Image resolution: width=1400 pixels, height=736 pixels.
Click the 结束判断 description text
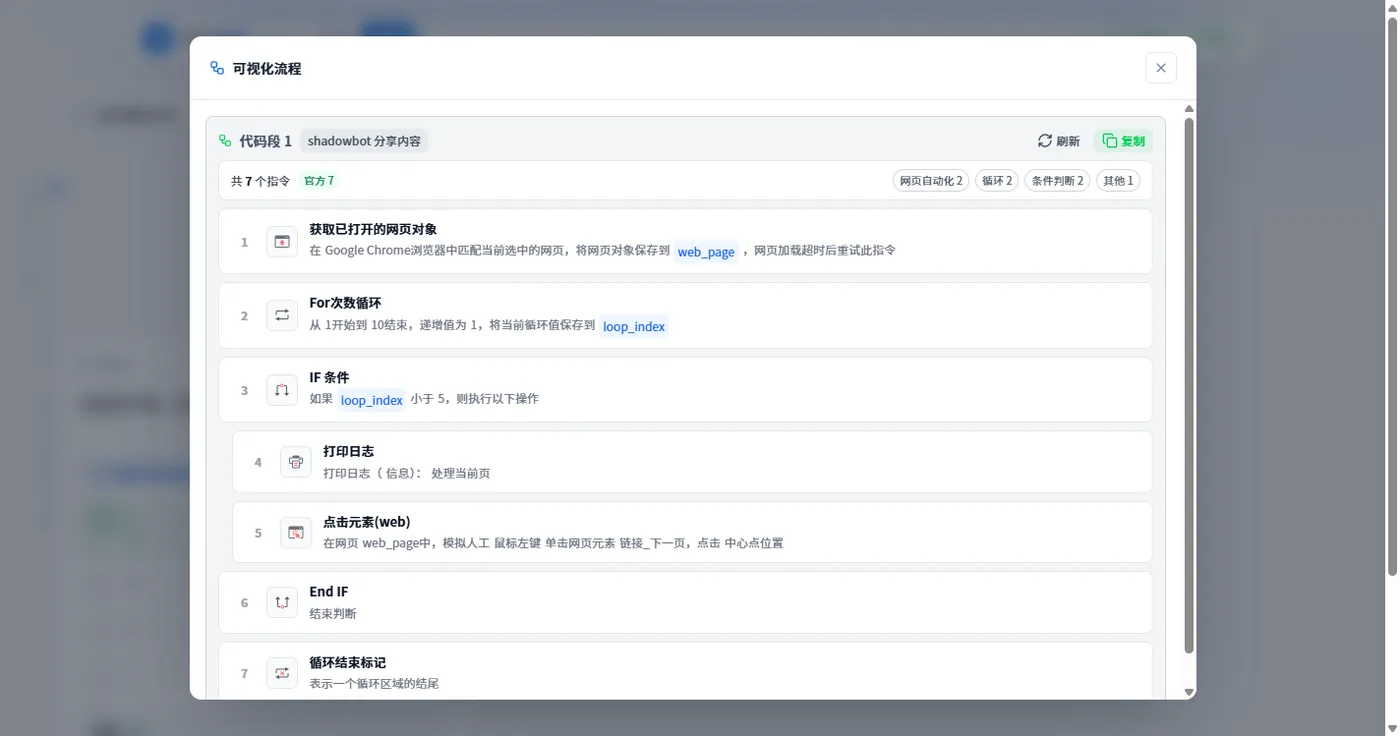tap(333, 614)
